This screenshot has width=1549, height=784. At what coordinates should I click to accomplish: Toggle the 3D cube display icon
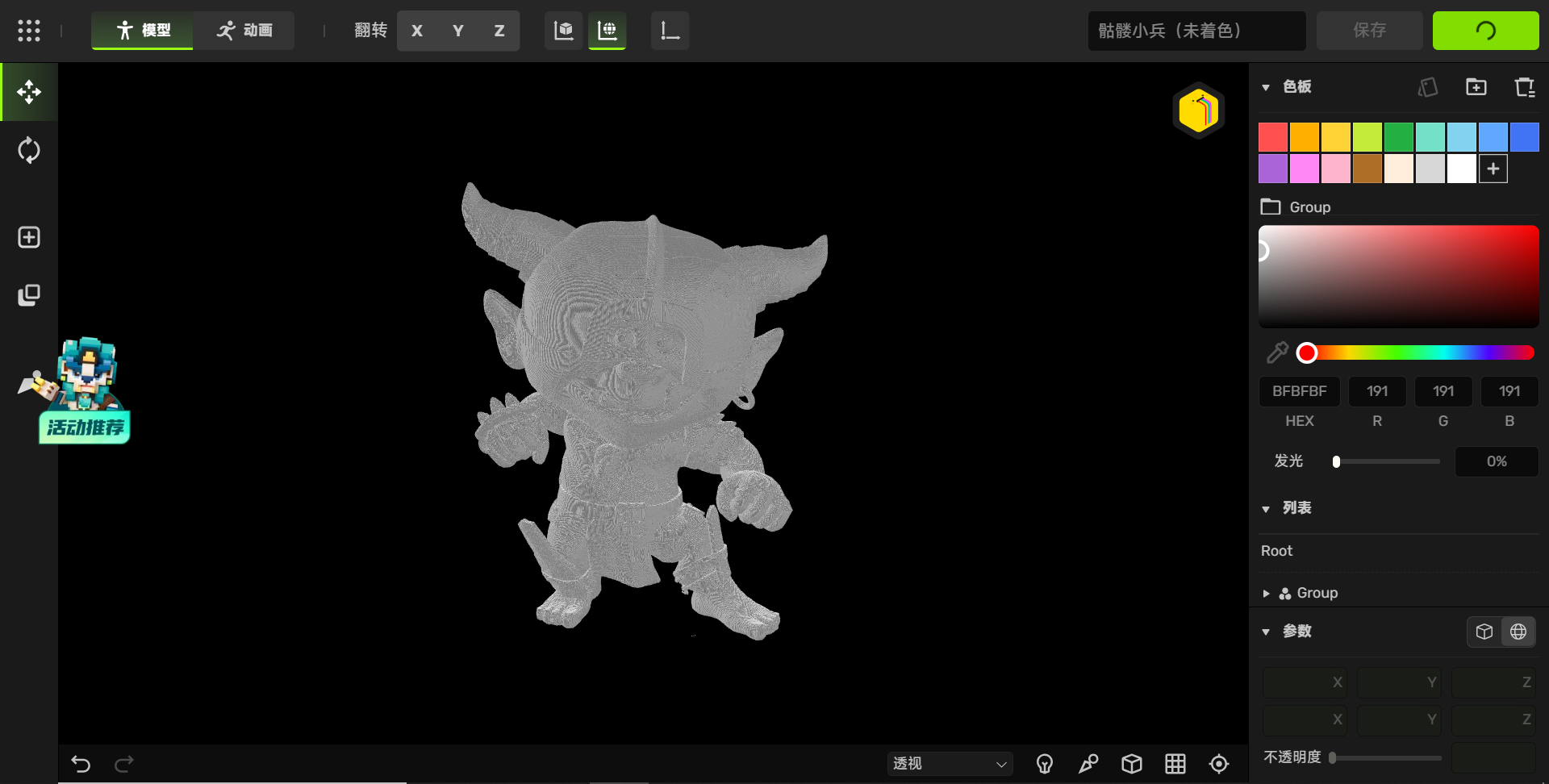pos(1132,764)
